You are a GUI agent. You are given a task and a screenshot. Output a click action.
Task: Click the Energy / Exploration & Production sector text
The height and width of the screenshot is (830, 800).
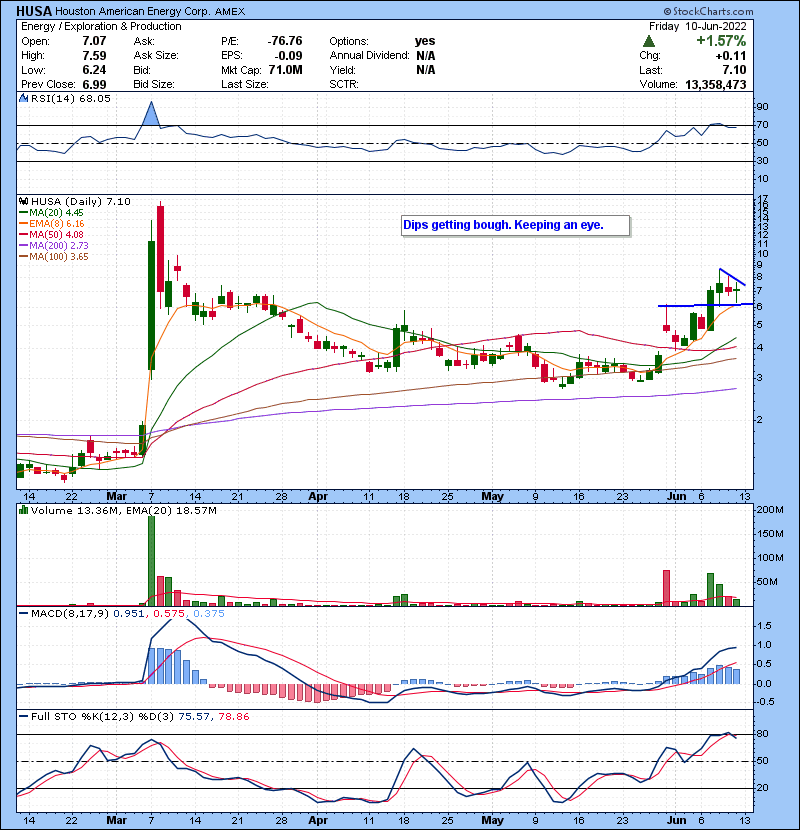tap(102, 25)
